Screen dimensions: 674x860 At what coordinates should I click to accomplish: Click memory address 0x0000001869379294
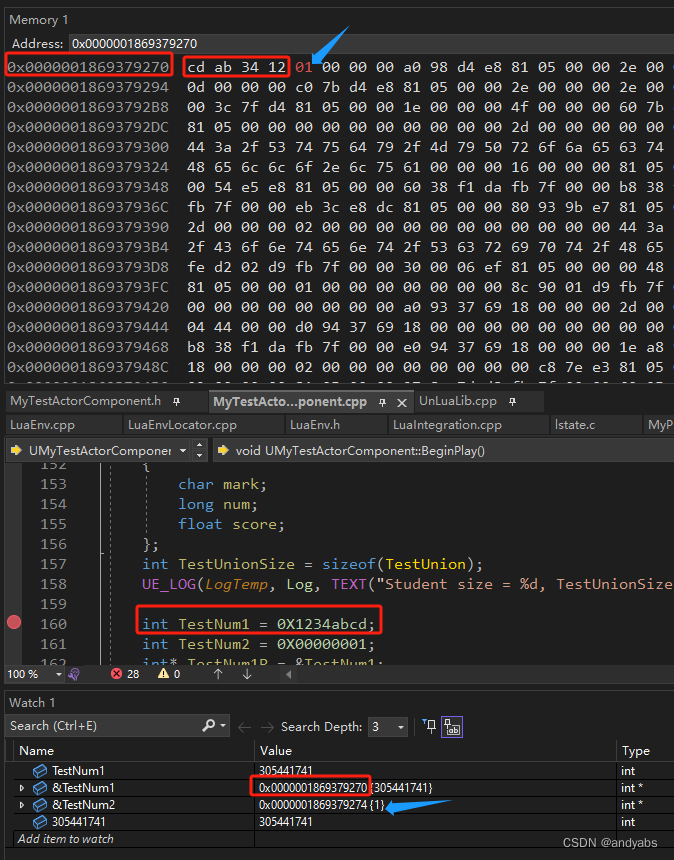(x=88, y=87)
